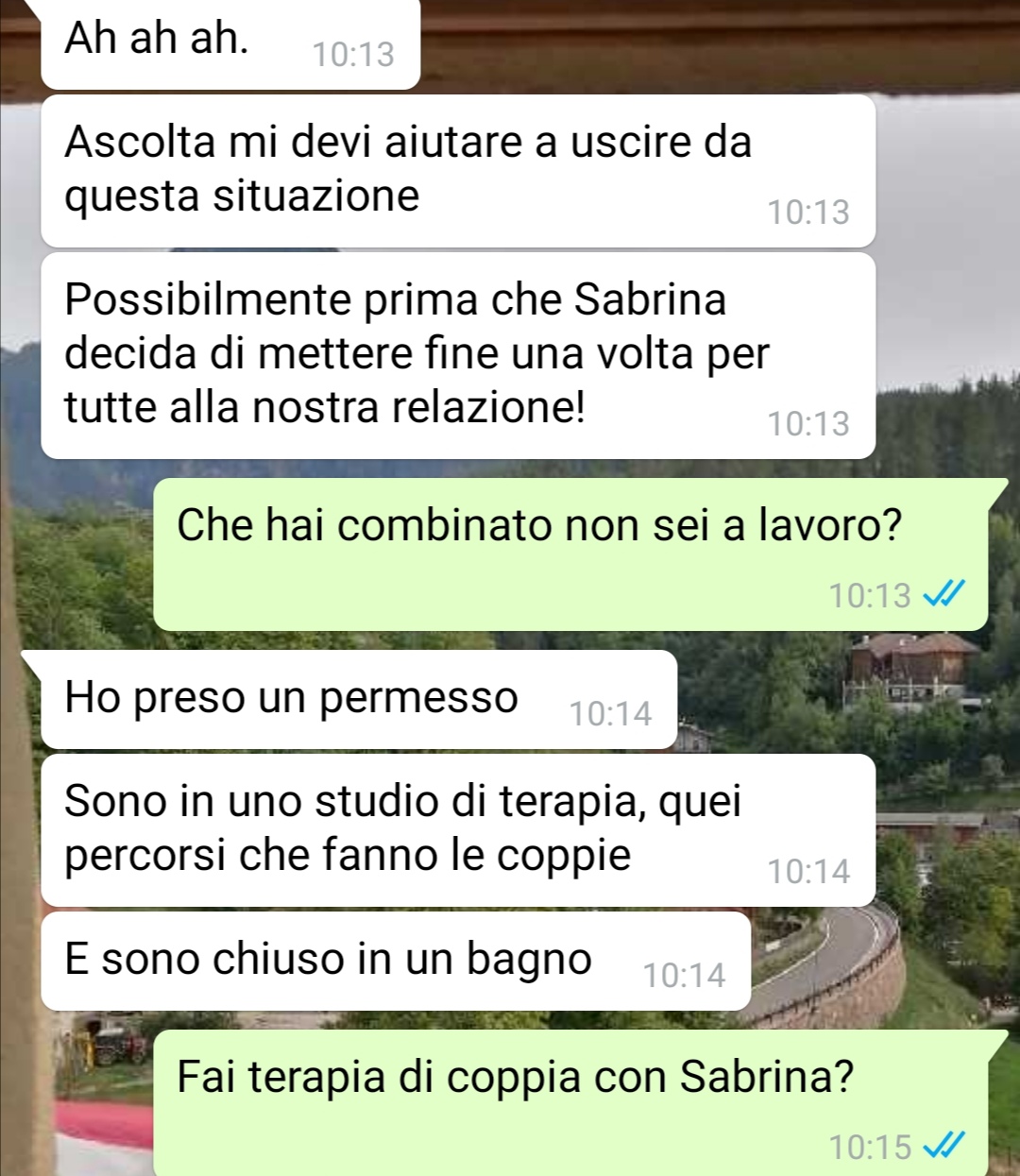
Task: Tap the 10:13 timestamp on 'questa situazione' message
Action: pyautogui.click(x=808, y=212)
